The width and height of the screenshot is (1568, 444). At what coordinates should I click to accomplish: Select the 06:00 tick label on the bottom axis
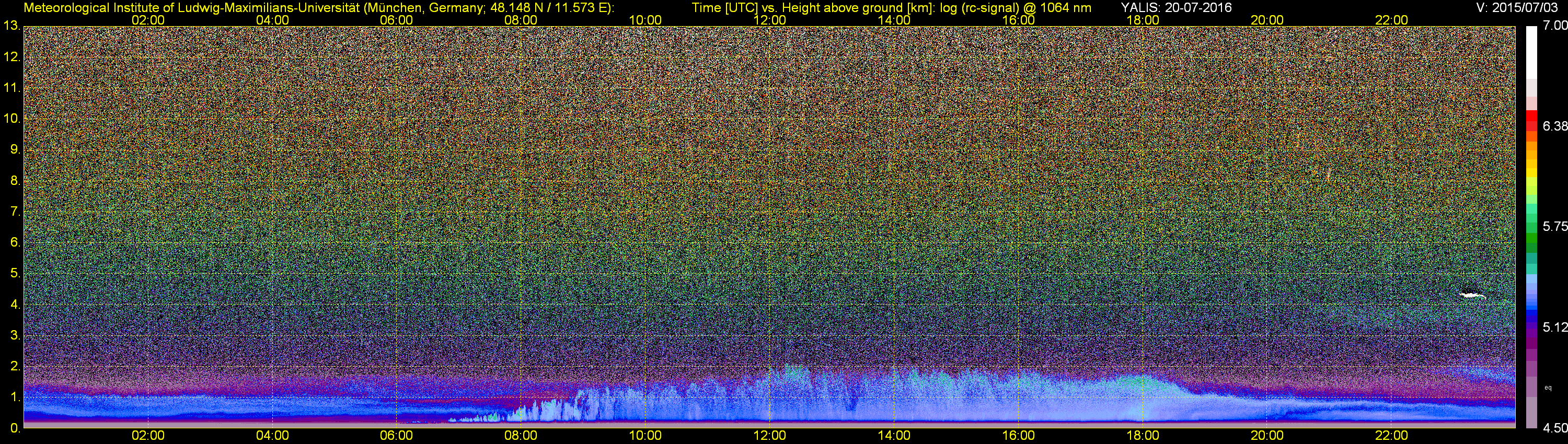[396, 436]
